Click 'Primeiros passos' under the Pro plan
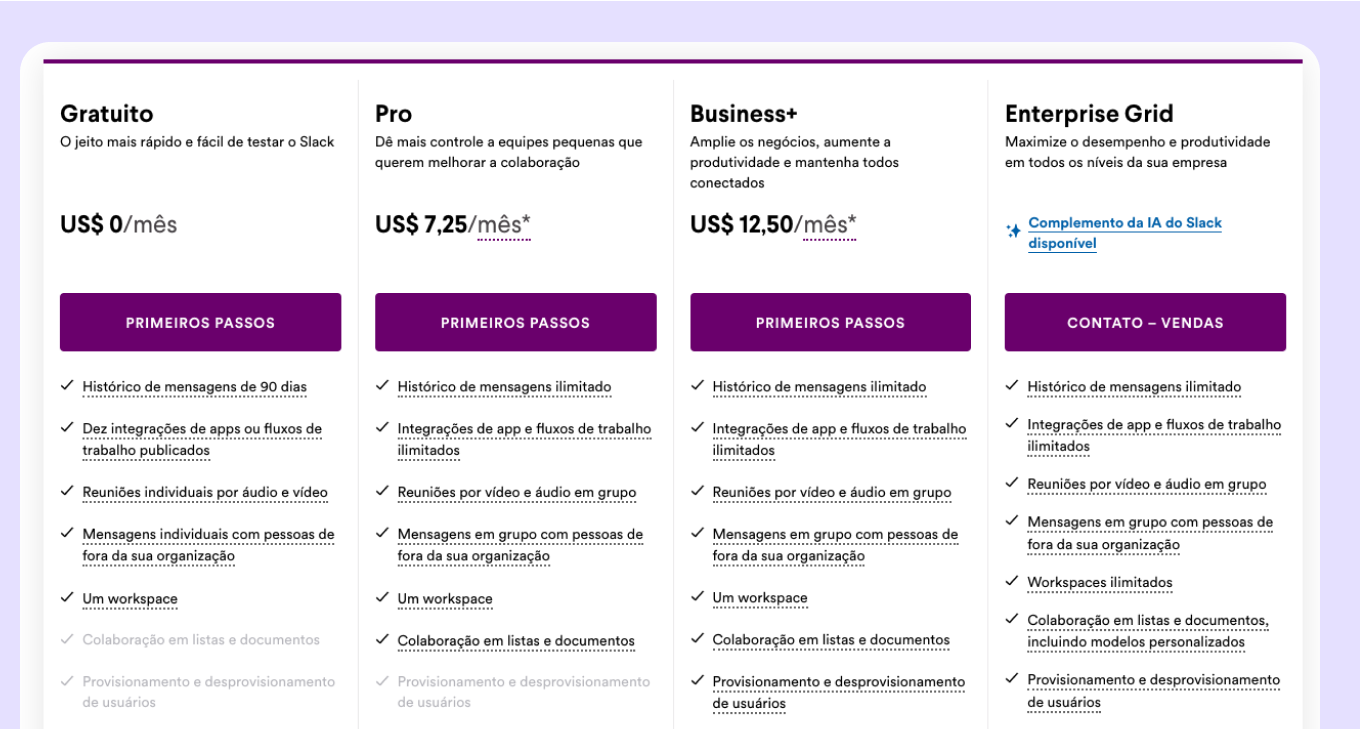Viewport: 1360px width, 729px height. tap(516, 322)
